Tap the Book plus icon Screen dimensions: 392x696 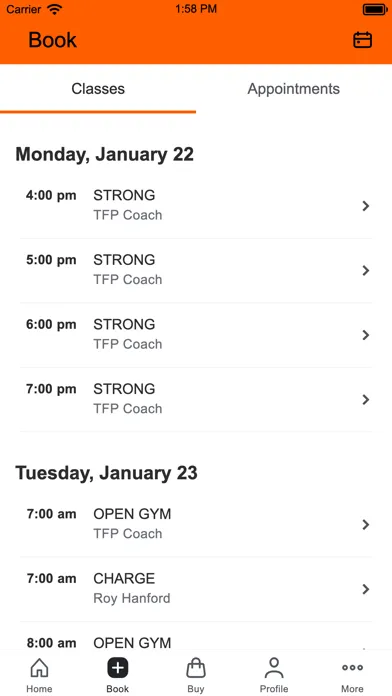[x=118, y=668]
